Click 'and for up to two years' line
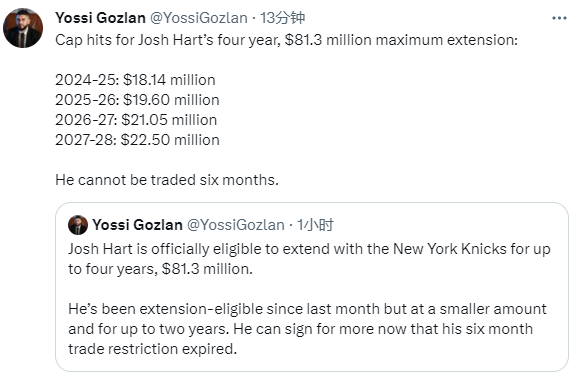 click(x=300, y=329)
